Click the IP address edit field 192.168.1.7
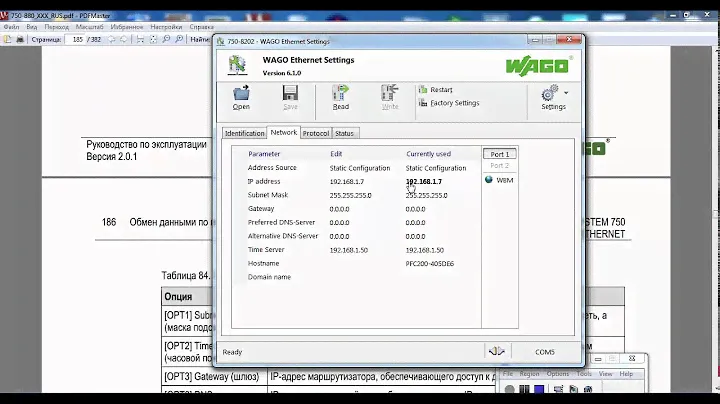Viewport: 720px width, 404px height. click(x=349, y=182)
